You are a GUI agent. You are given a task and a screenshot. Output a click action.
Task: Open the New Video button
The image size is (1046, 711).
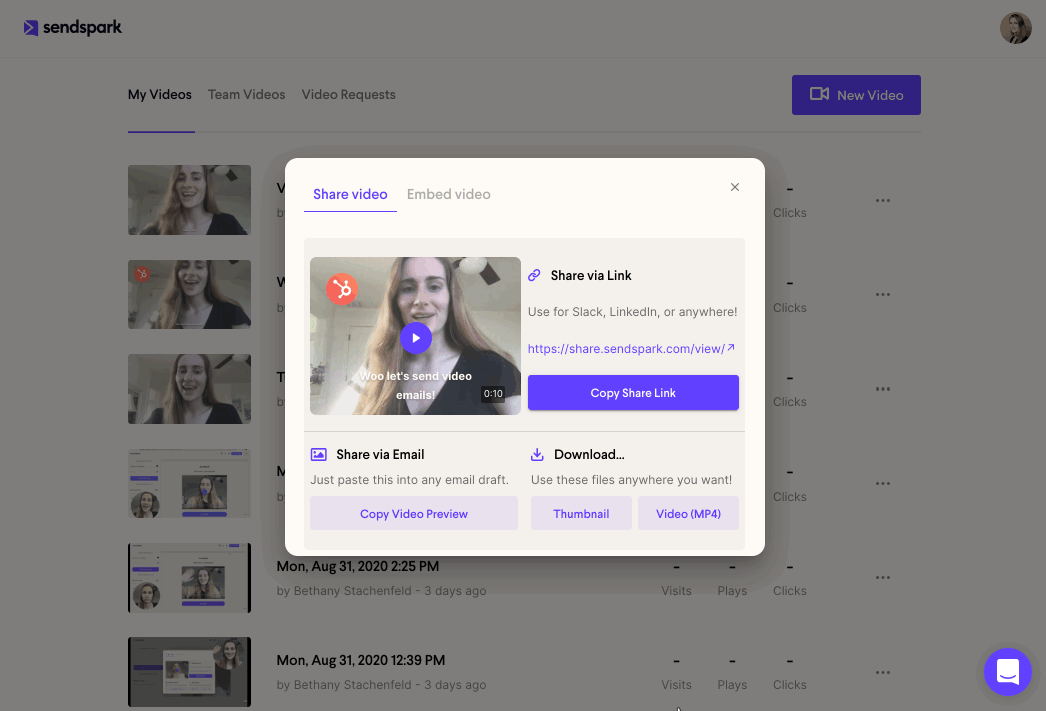coord(856,95)
